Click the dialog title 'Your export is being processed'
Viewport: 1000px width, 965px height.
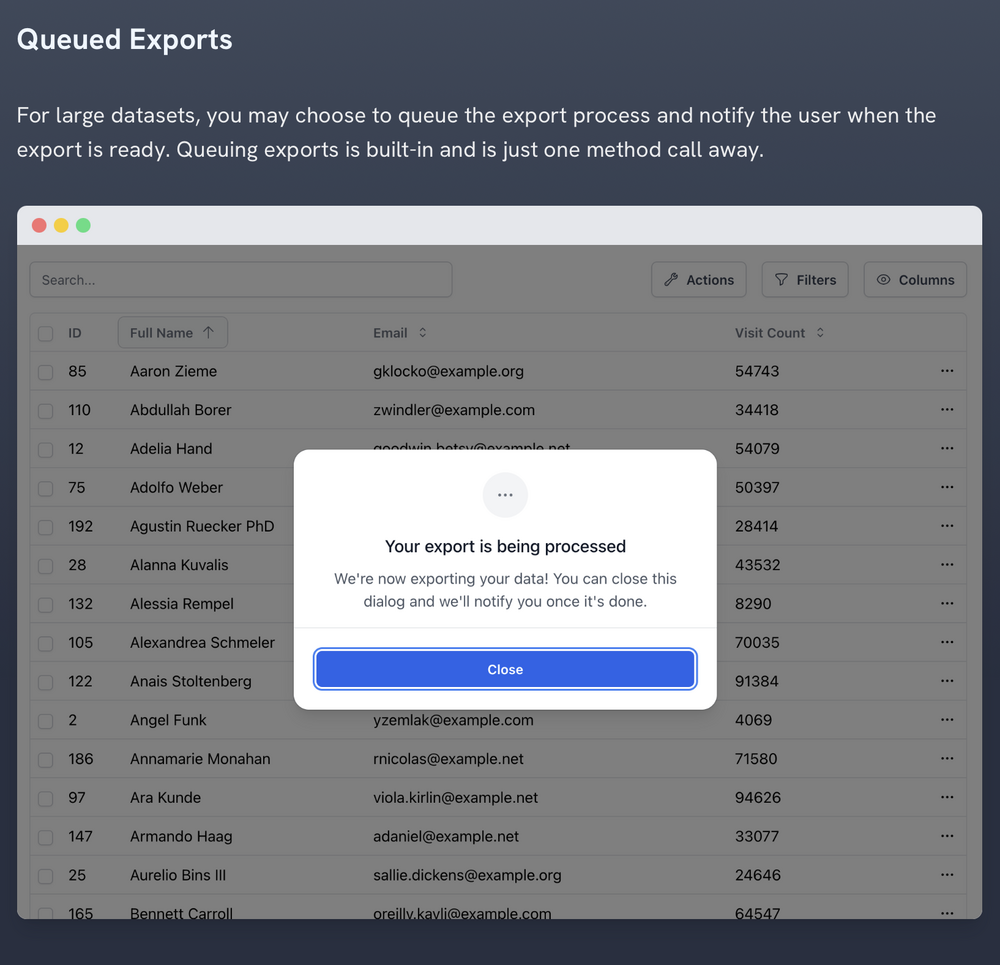505,546
